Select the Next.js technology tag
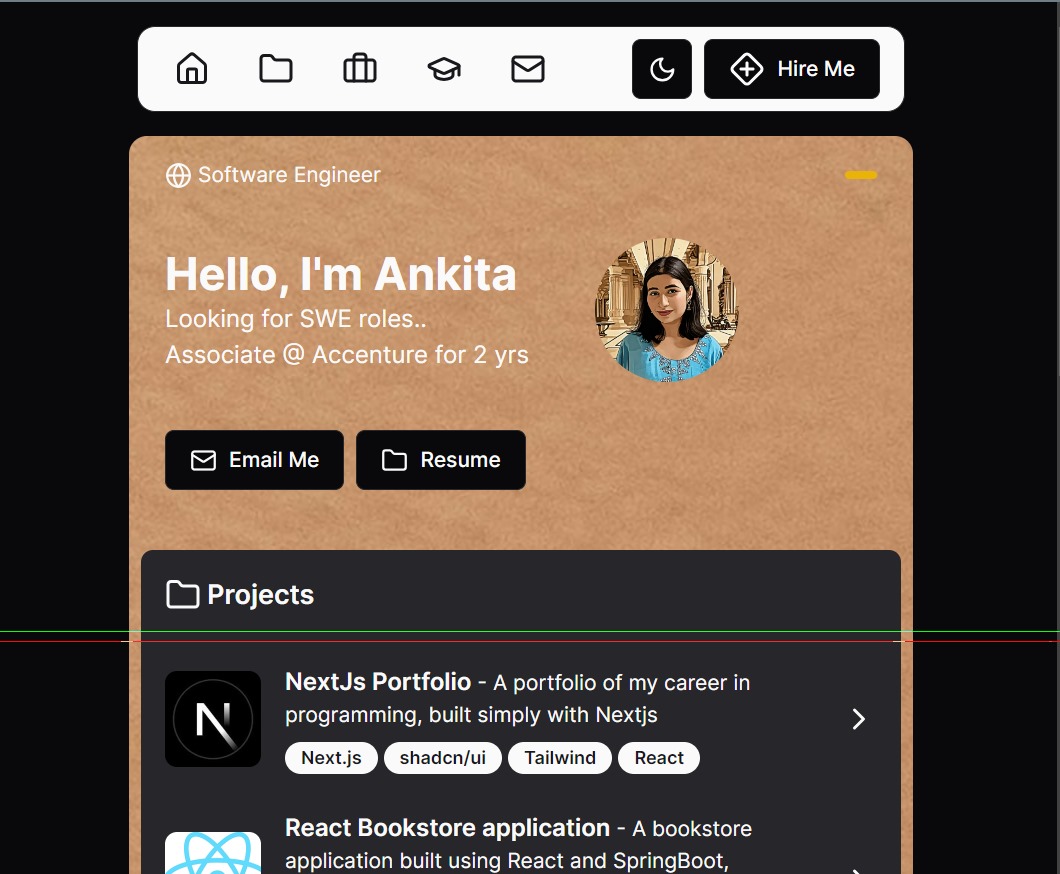This screenshot has height=874, width=1060. click(331, 757)
